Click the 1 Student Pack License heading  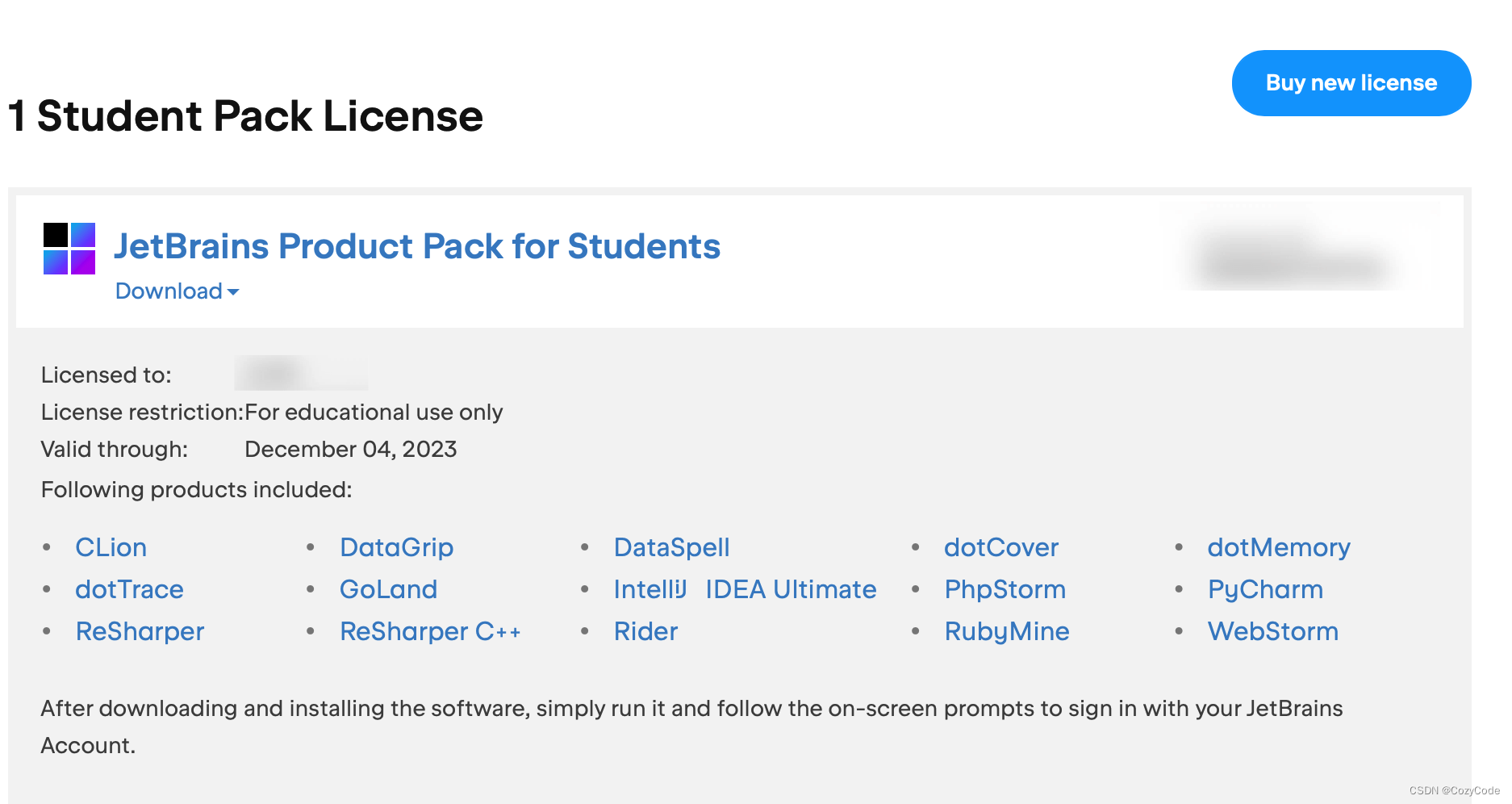(245, 116)
